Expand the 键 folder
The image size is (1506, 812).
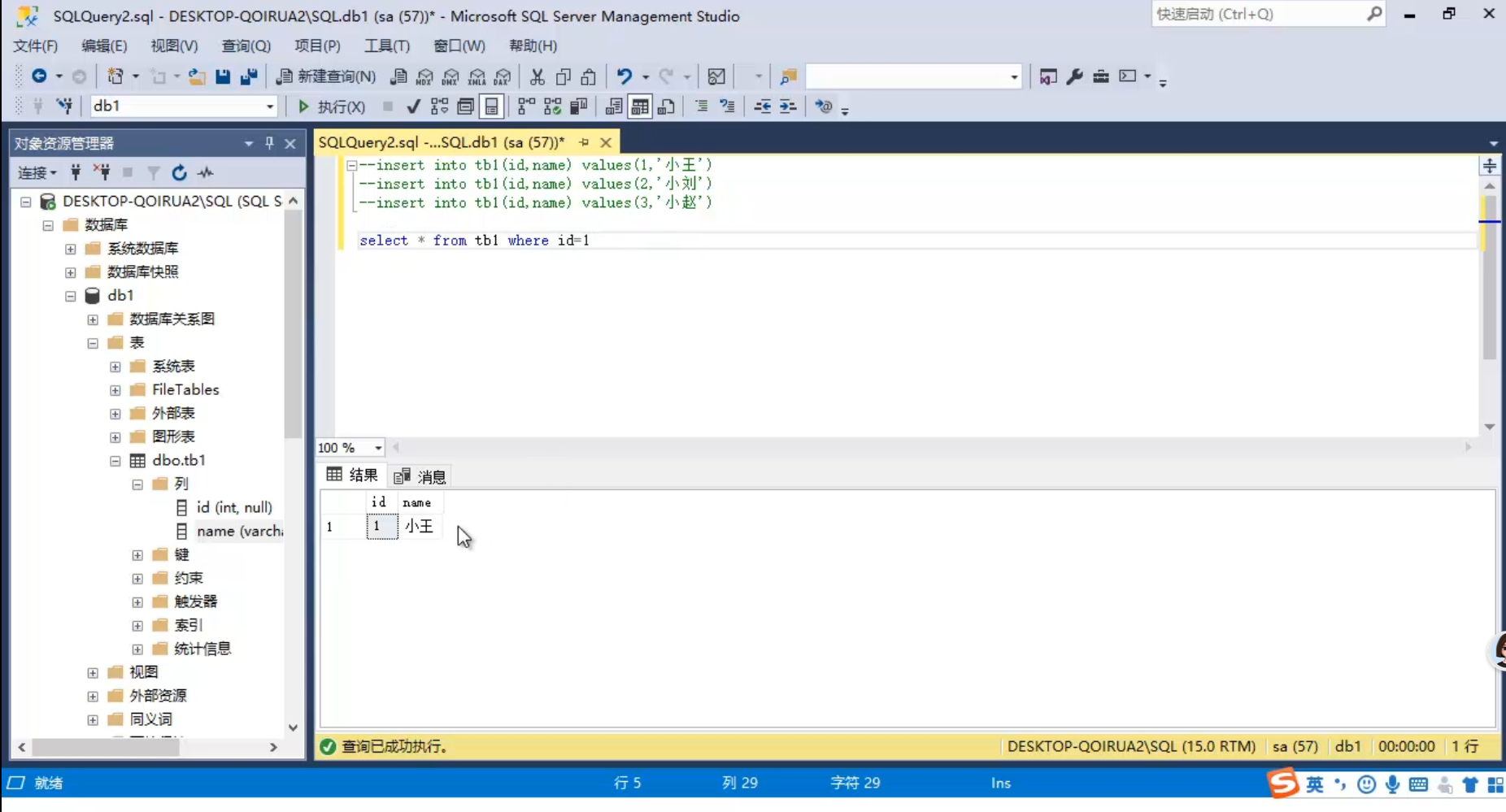(x=137, y=555)
